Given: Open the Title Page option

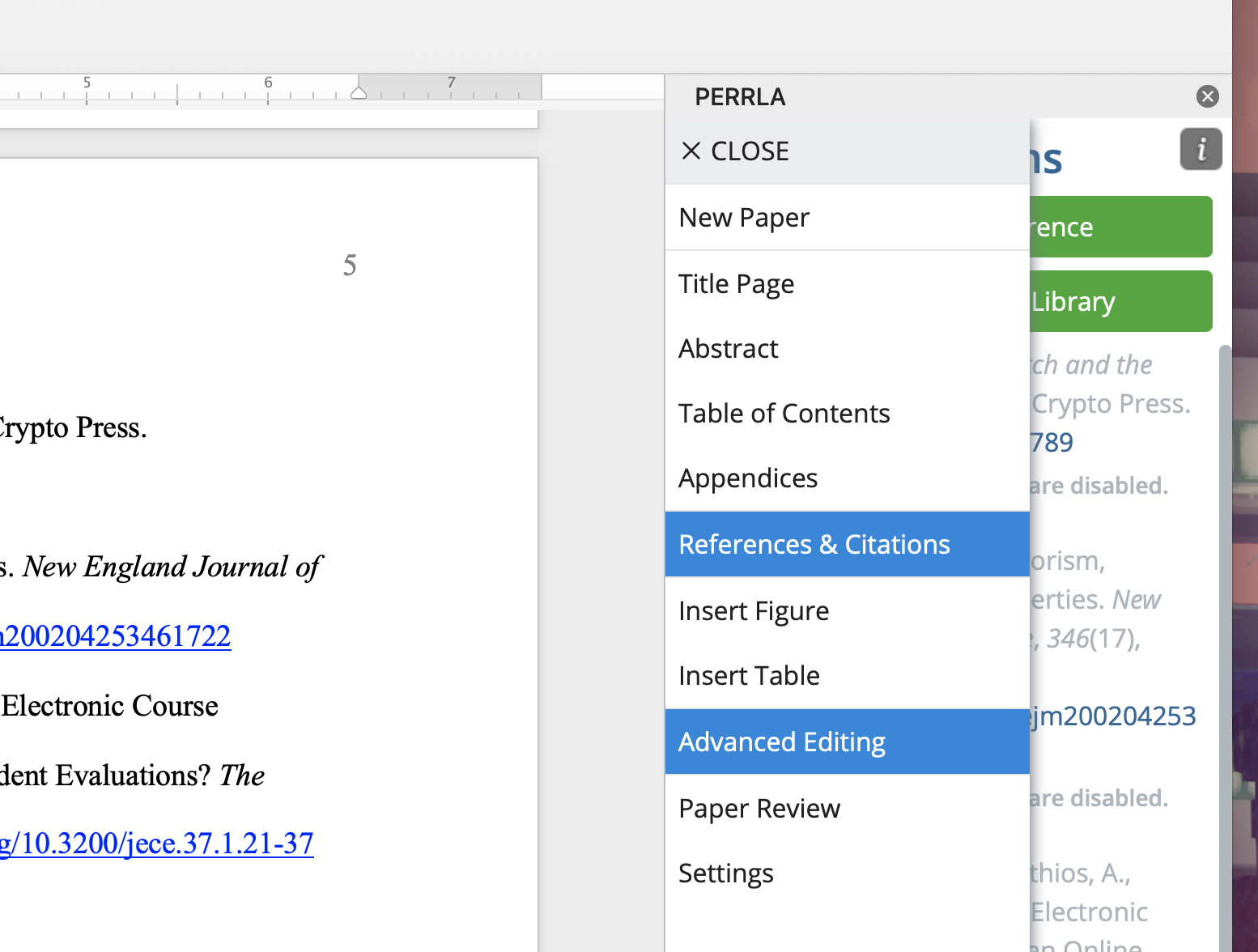Looking at the screenshot, I should click(x=847, y=283).
